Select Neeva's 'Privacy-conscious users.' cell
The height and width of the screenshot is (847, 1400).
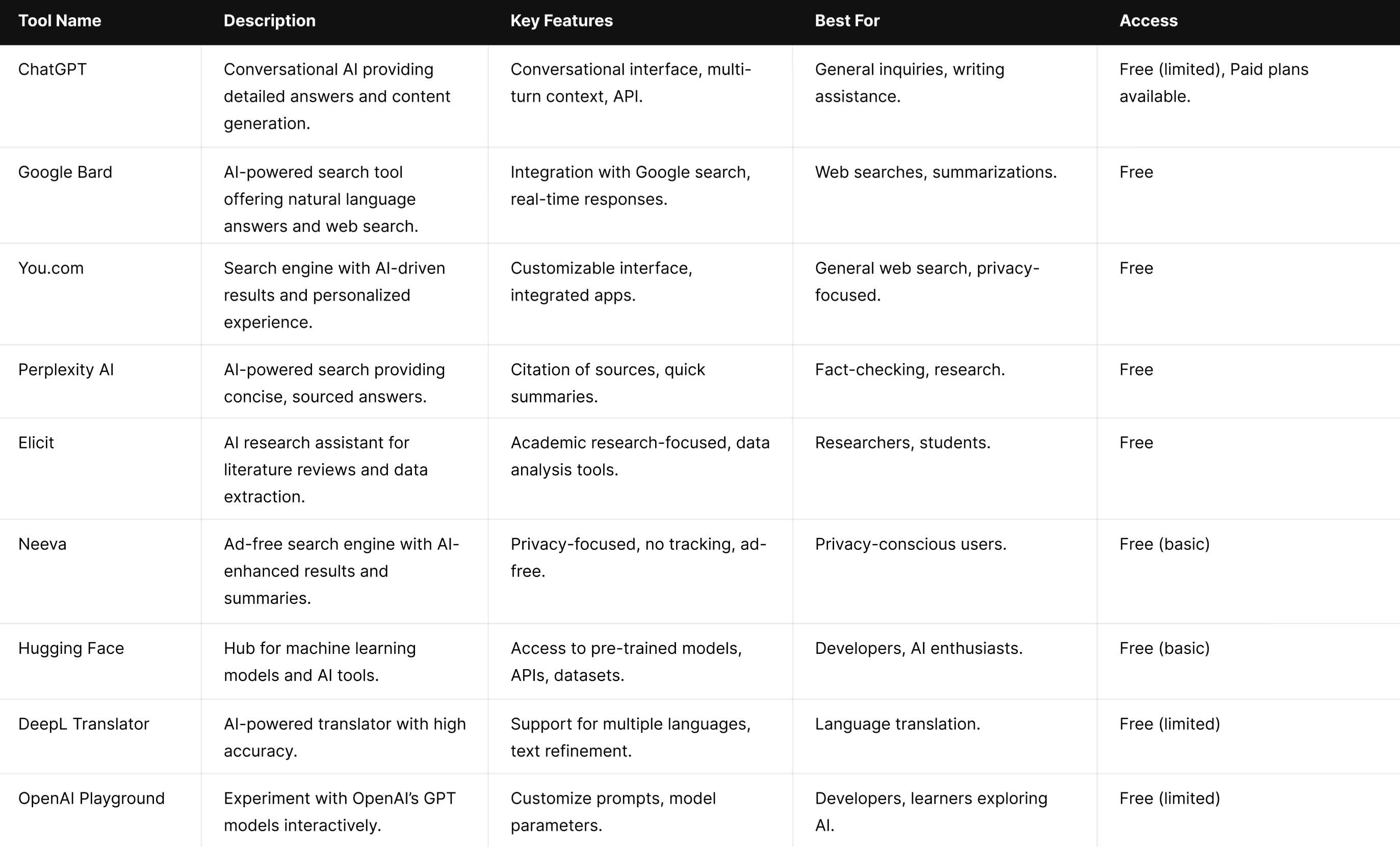910,544
